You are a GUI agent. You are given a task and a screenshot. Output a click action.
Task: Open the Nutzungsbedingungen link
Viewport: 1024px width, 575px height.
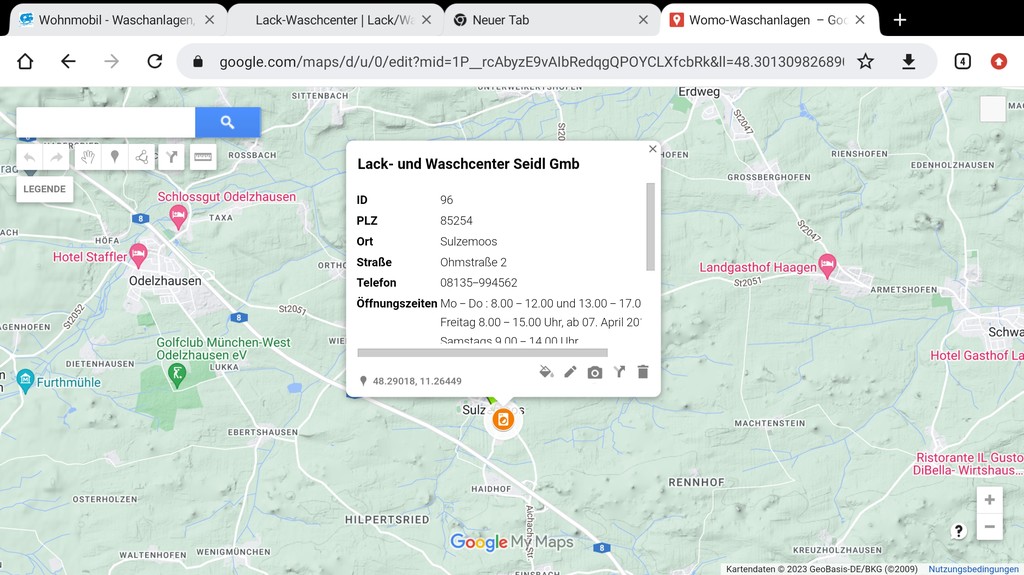click(973, 569)
